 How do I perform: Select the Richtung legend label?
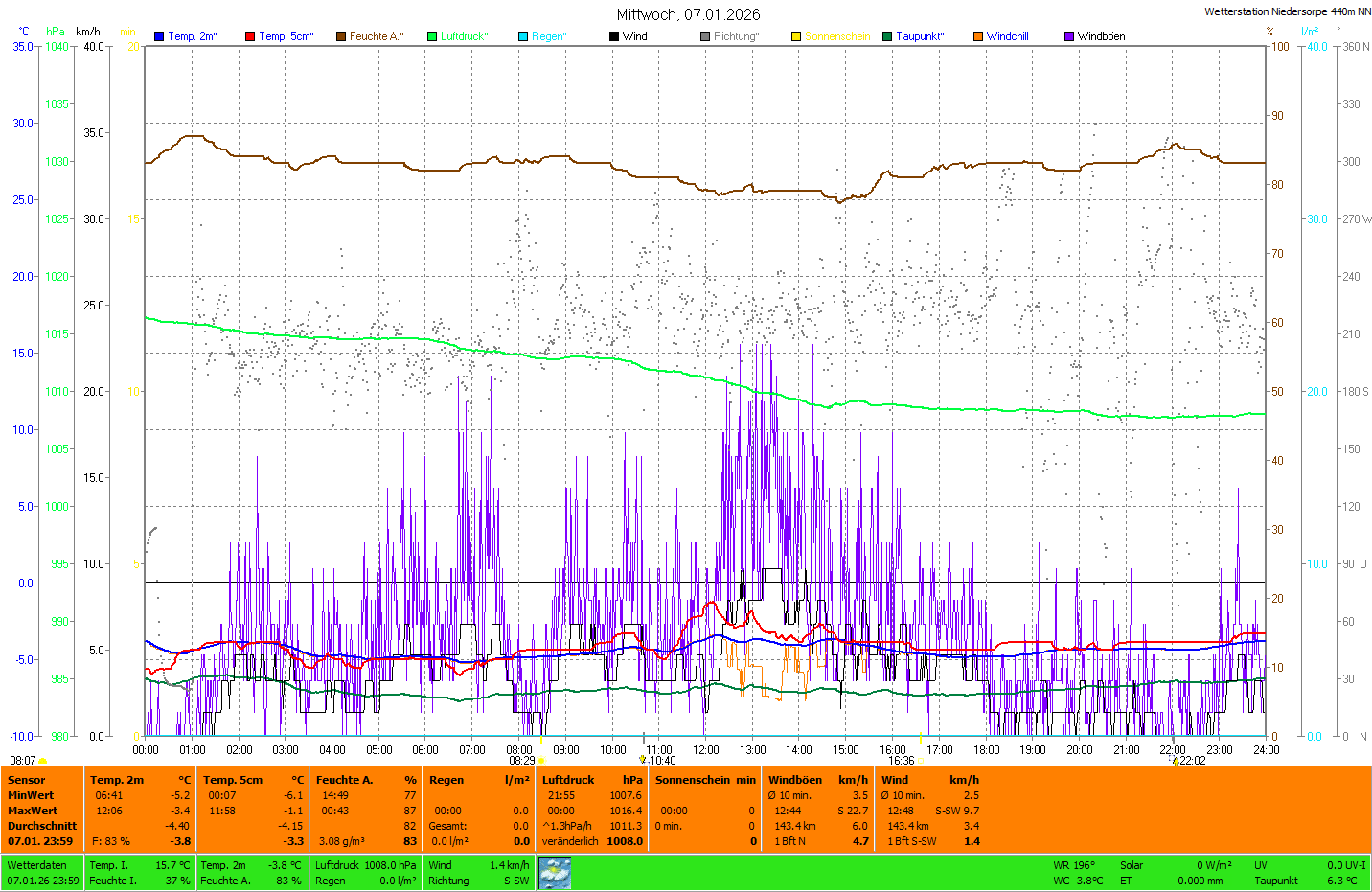(x=736, y=36)
